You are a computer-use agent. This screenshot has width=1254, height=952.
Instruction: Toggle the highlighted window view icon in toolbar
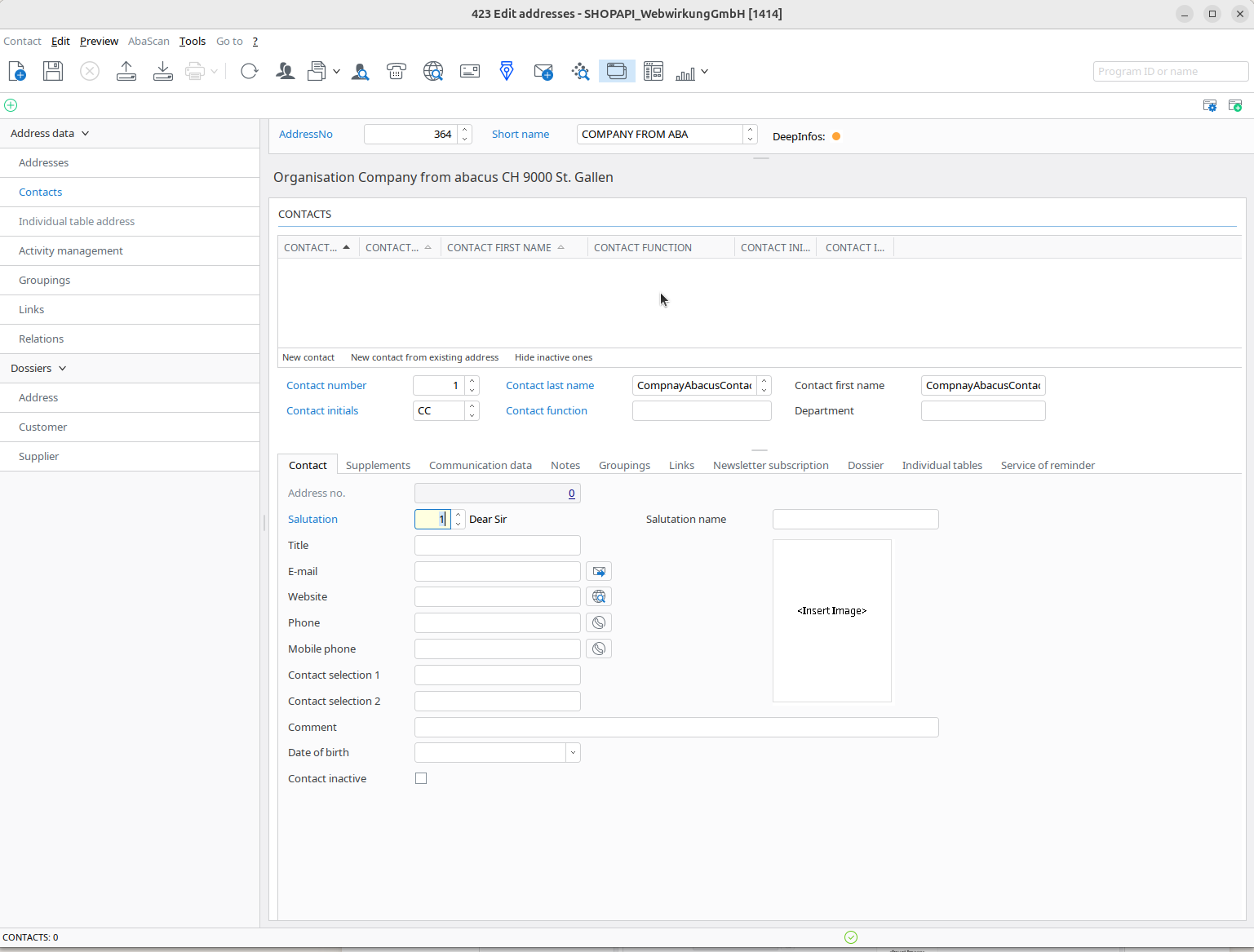click(x=617, y=72)
